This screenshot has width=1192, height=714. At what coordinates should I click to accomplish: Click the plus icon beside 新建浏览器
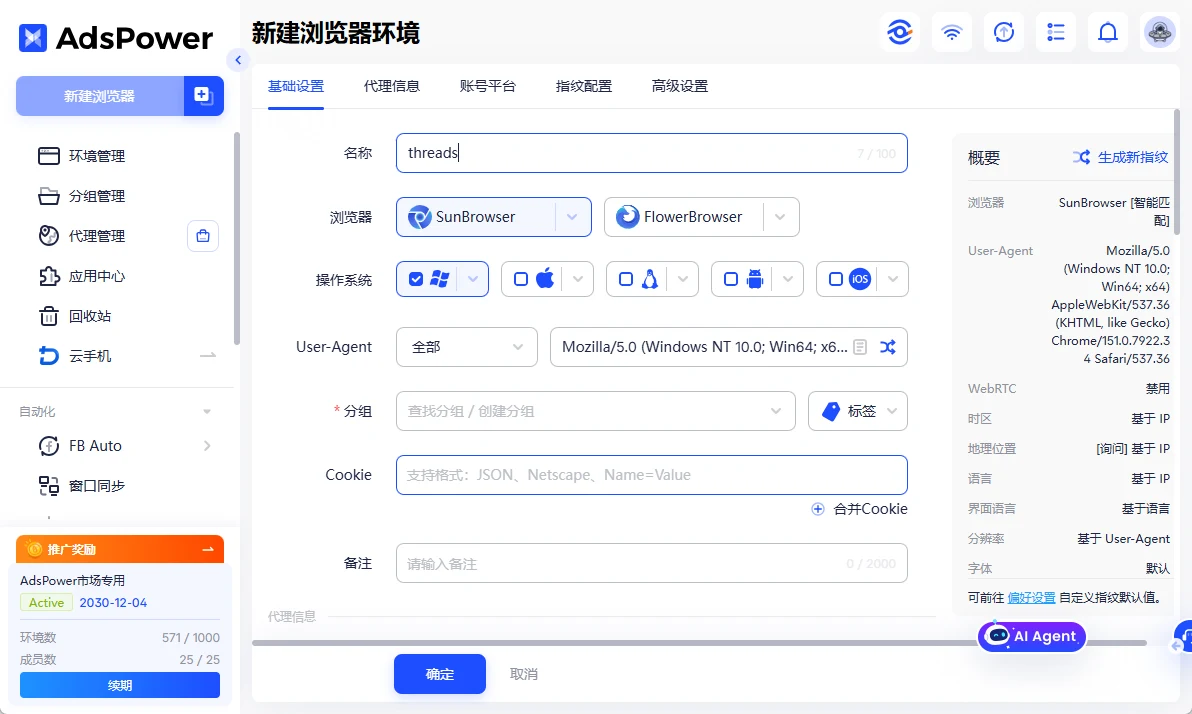pos(203,96)
